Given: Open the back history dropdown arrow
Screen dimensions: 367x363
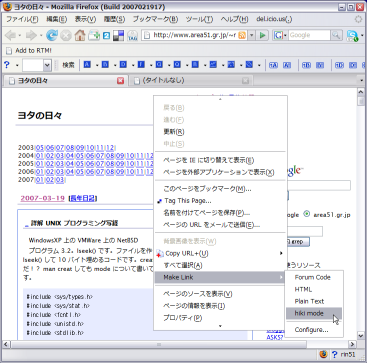Looking at the screenshot, I should click(20, 35).
